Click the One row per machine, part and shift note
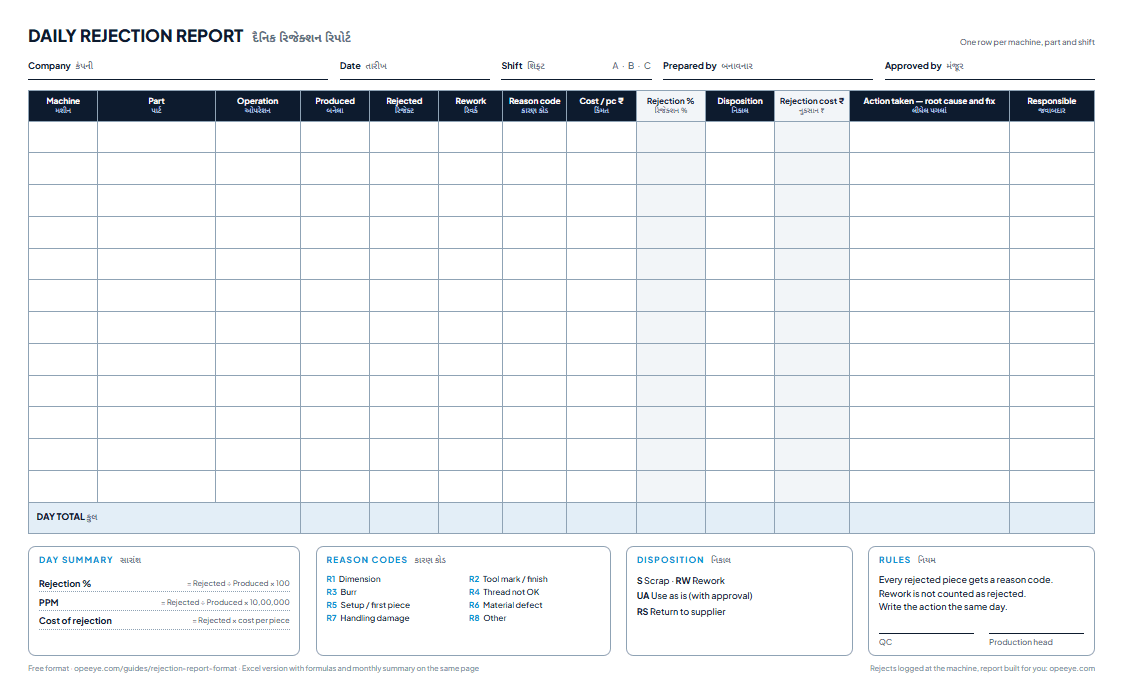 (x=1027, y=42)
